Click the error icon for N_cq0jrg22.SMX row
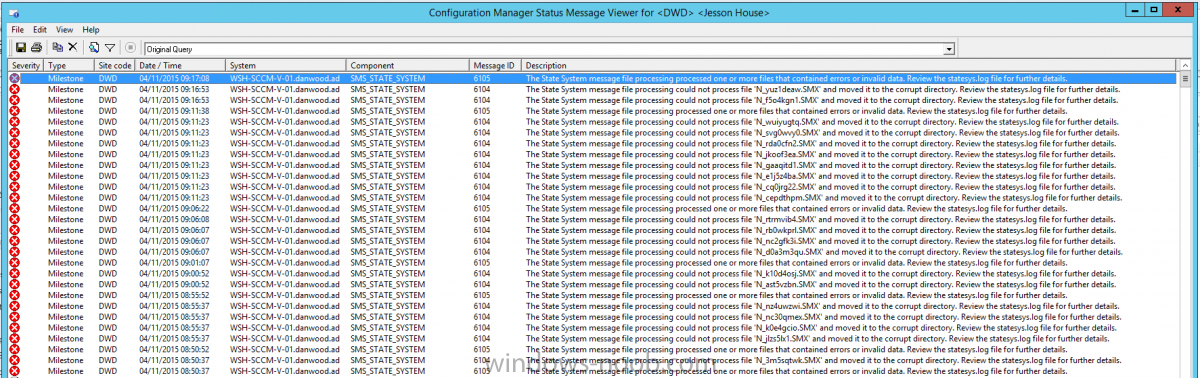The width and height of the screenshot is (1200, 378). [x=15, y=186]
